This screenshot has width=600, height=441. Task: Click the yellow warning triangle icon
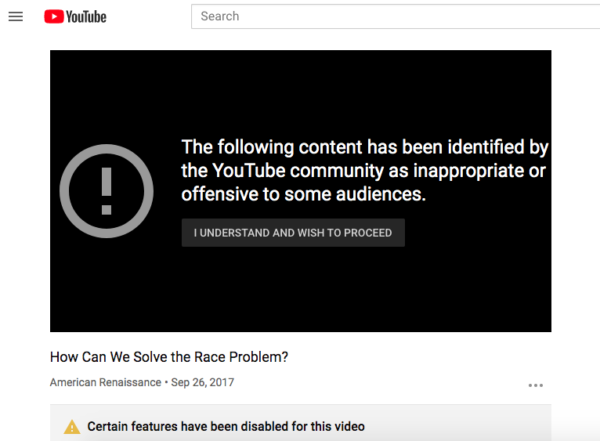click(72, 427)
